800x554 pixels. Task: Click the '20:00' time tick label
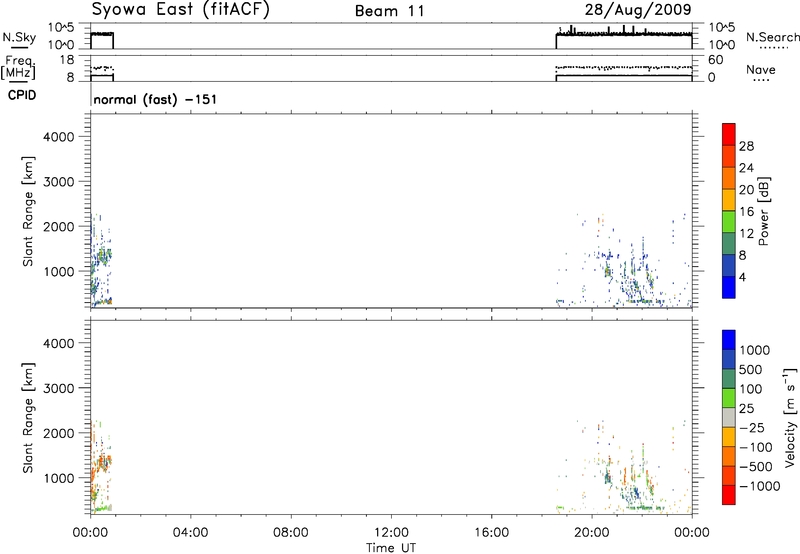tap(592, 533)
